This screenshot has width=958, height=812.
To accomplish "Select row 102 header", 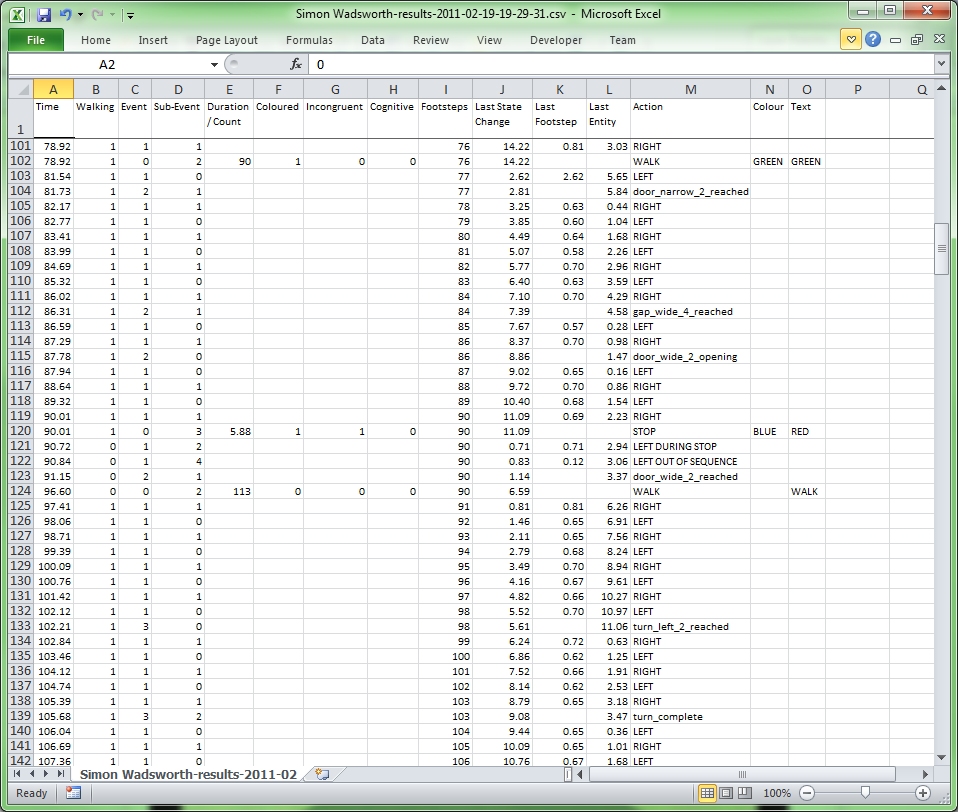I will click(x=21, y=161).
